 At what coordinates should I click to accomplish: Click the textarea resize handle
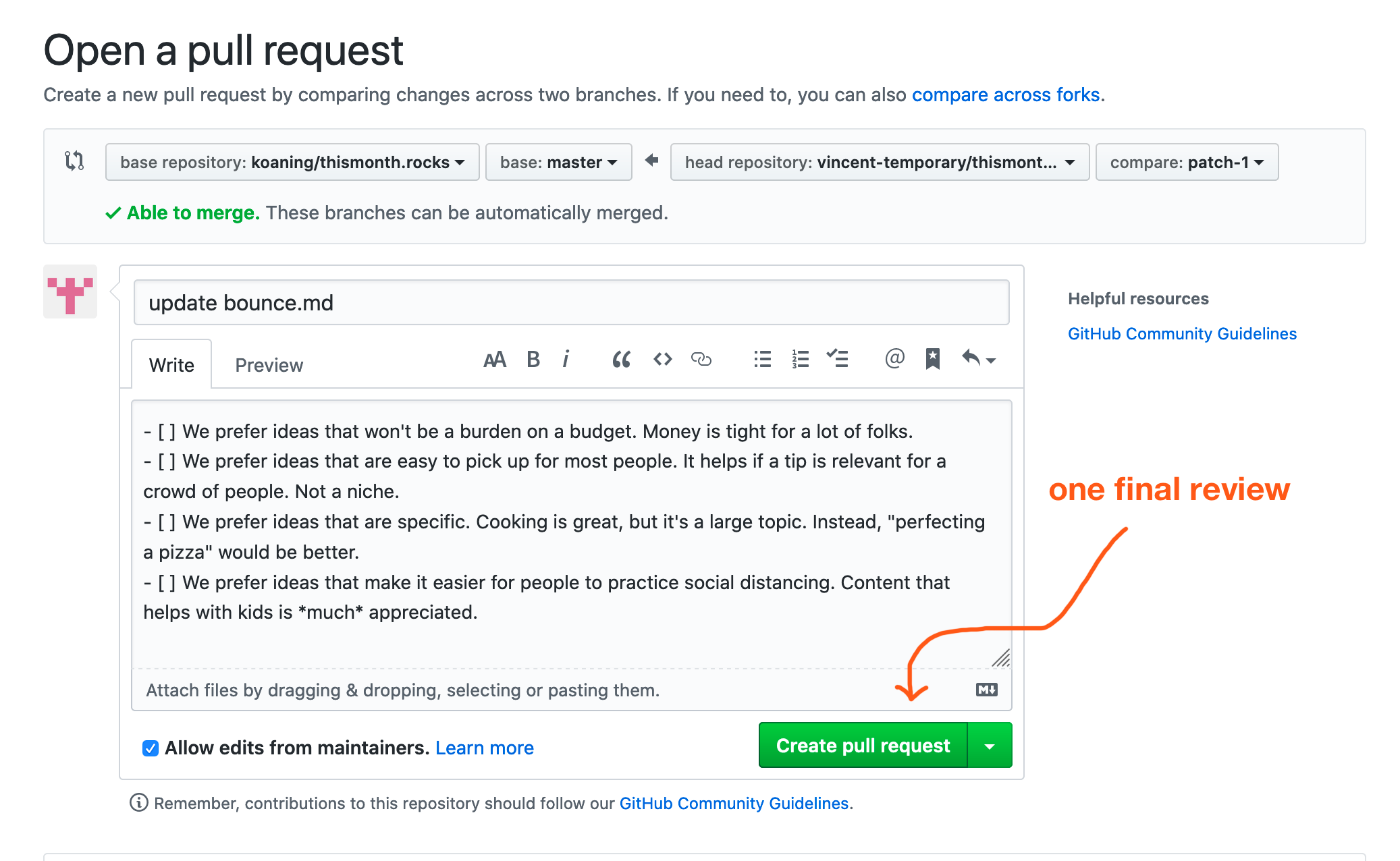[1000, 658]
